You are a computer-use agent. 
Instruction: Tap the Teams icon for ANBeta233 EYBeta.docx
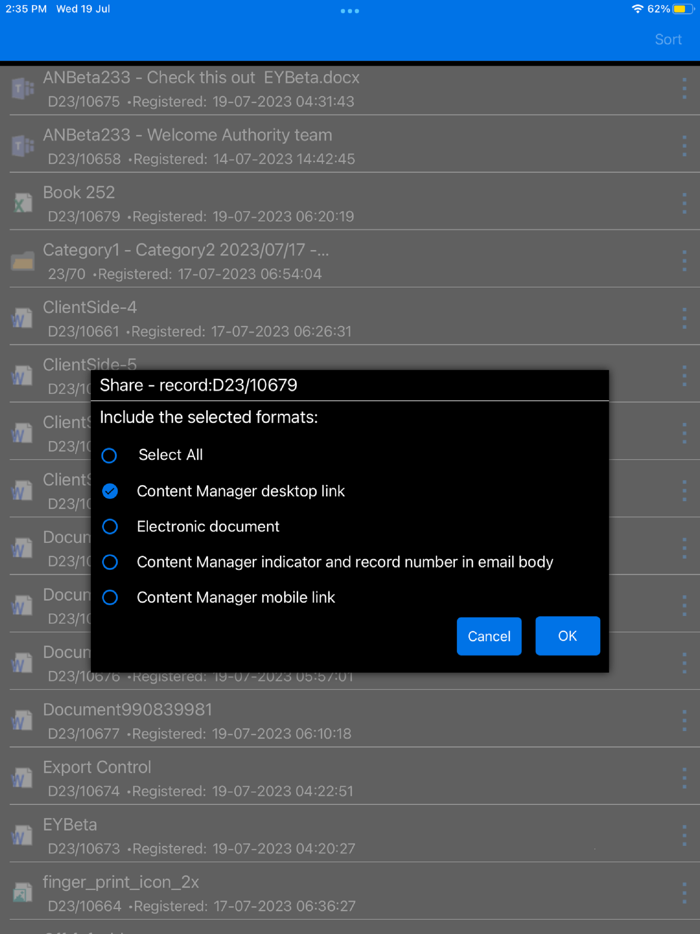(23, 88)
